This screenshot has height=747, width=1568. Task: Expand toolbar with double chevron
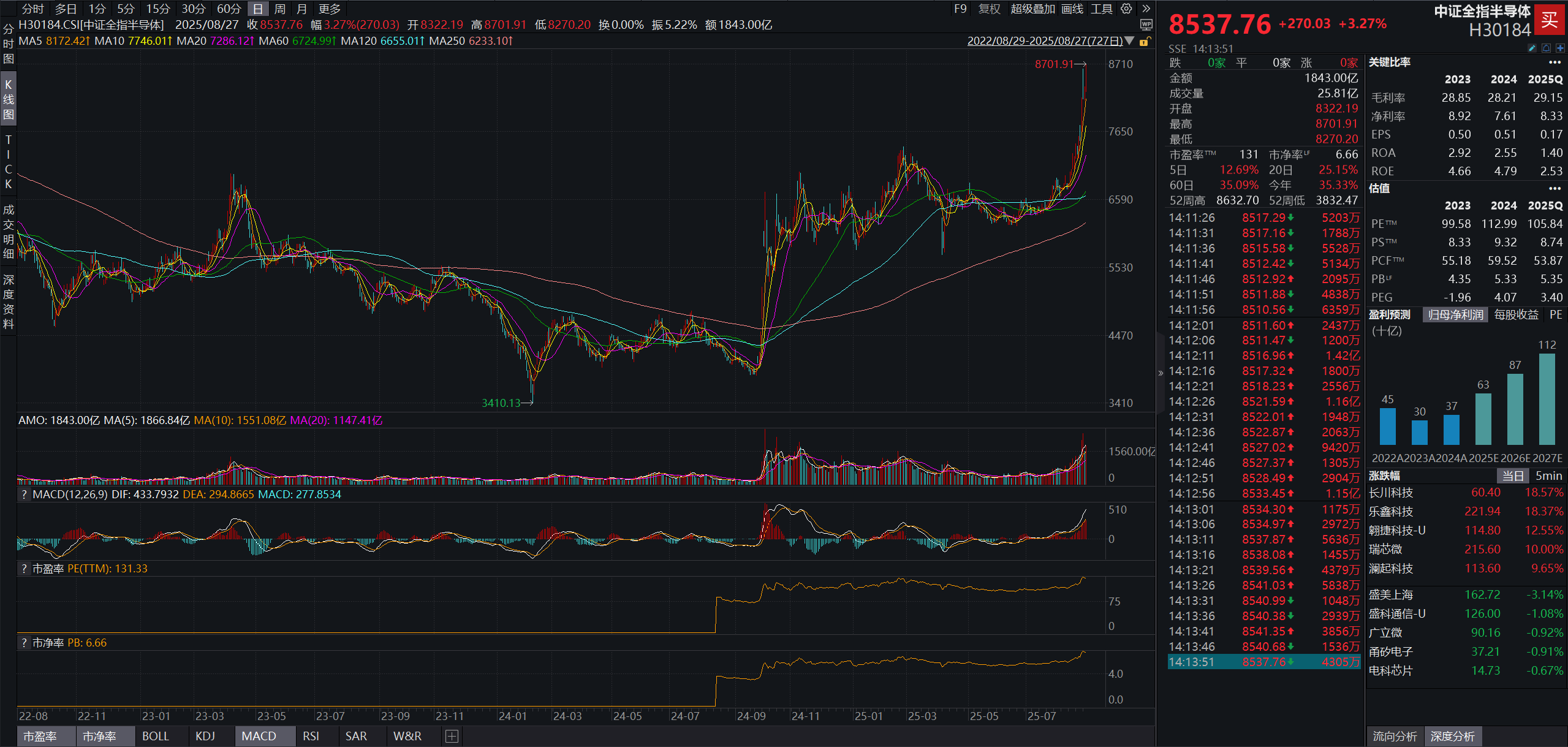click(1146, 9)
